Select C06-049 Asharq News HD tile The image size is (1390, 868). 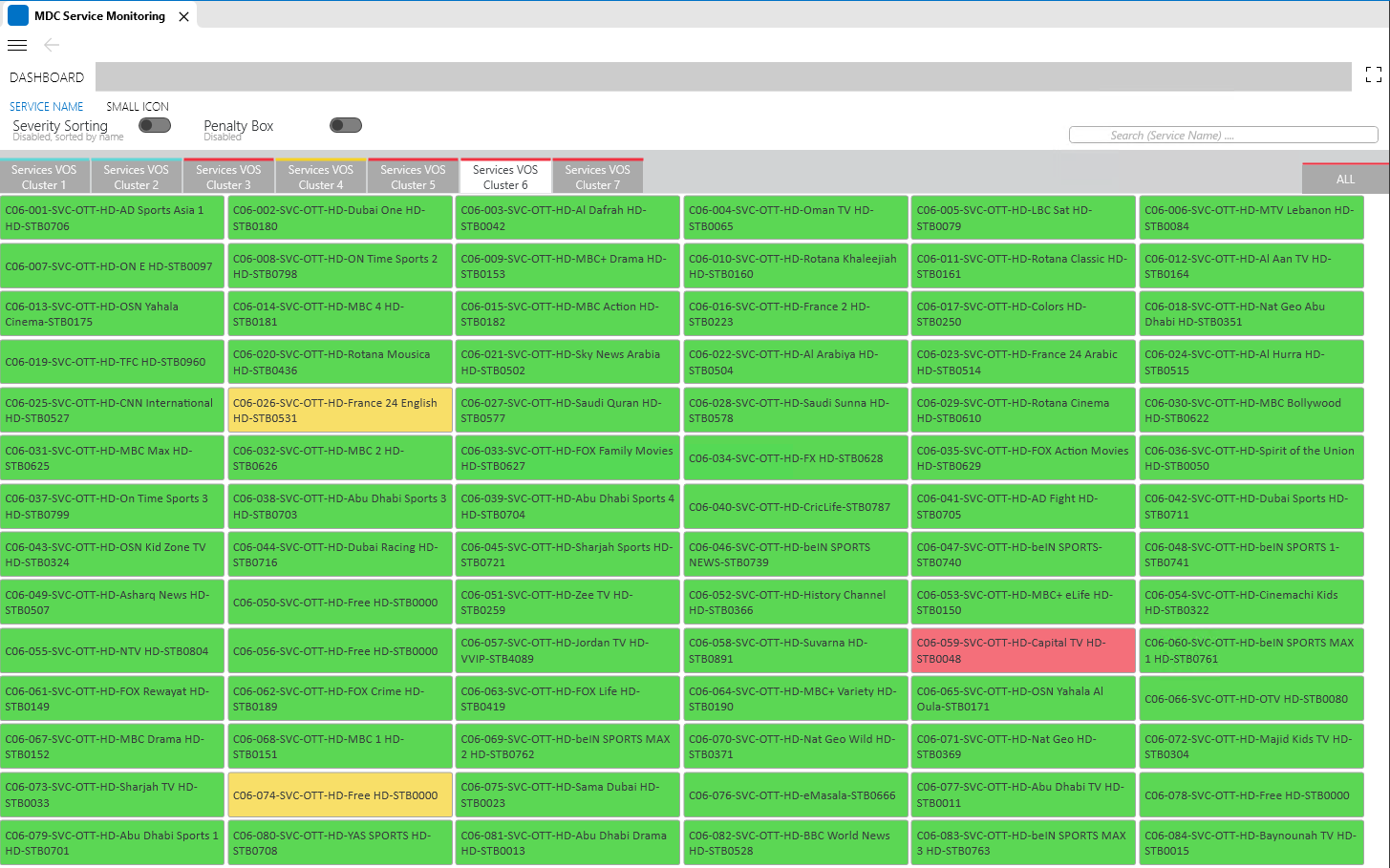tap(112, 603)
